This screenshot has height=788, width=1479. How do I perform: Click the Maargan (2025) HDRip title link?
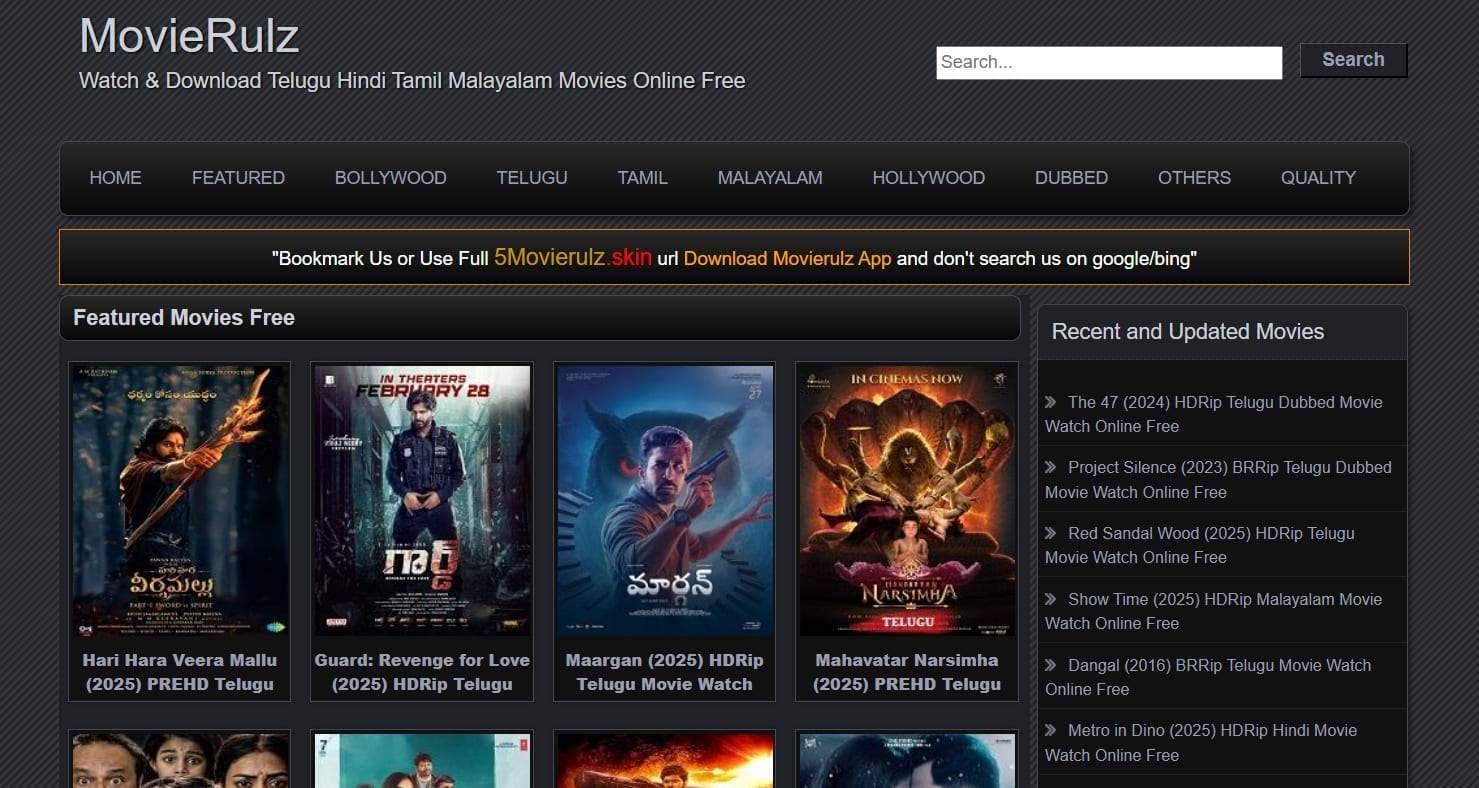(664, 672)
